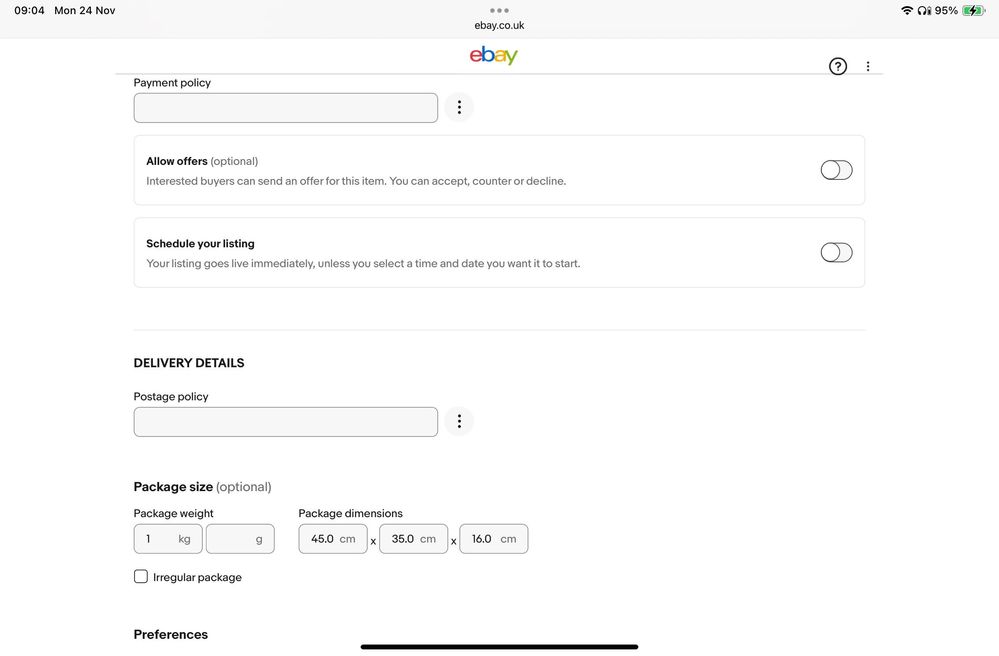Edit the 16.0 cm height field
Viewport: 999px width, 656px height.
coord(493,539)
